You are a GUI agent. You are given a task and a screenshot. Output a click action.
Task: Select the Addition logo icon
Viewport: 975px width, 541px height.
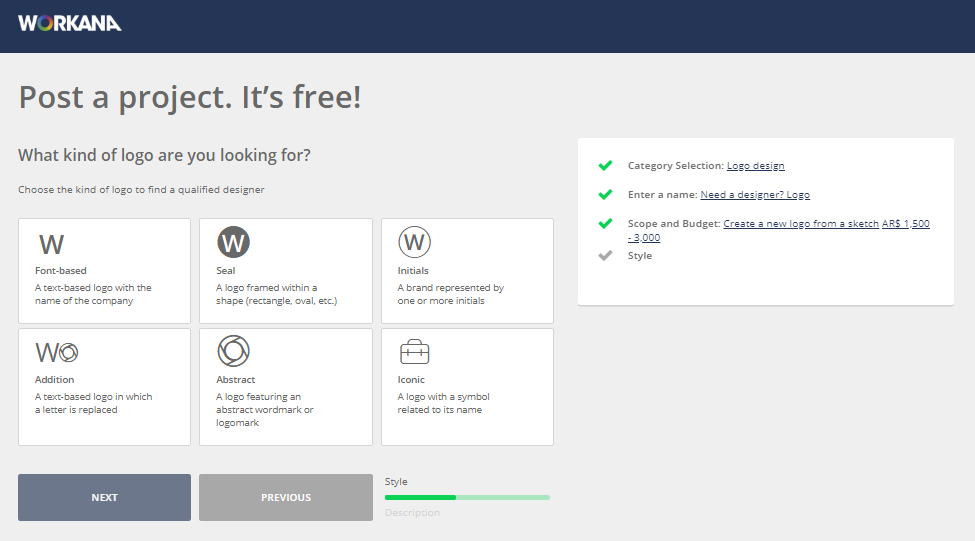click(56, 352)
